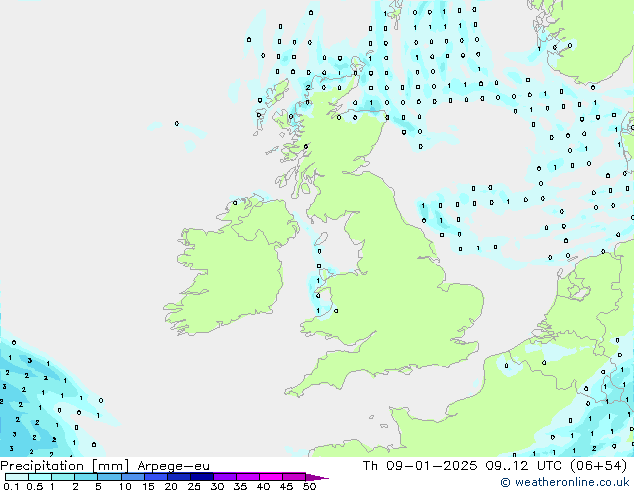Click the '45' legend scale label
Screen dimensions: 634x490
[286, 486]
